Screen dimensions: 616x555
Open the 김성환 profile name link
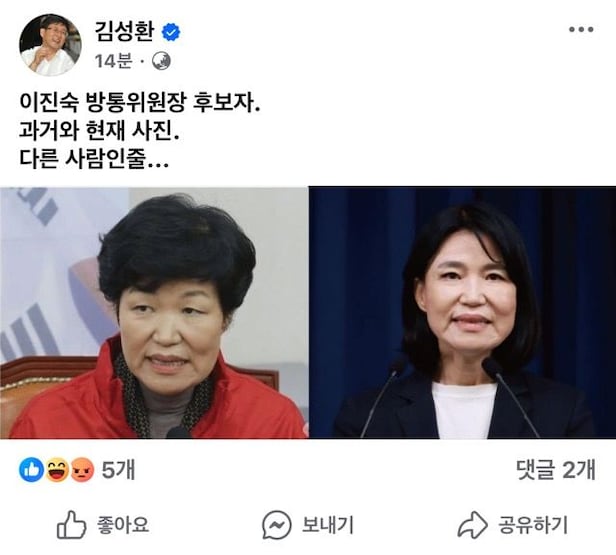[125, 31]
